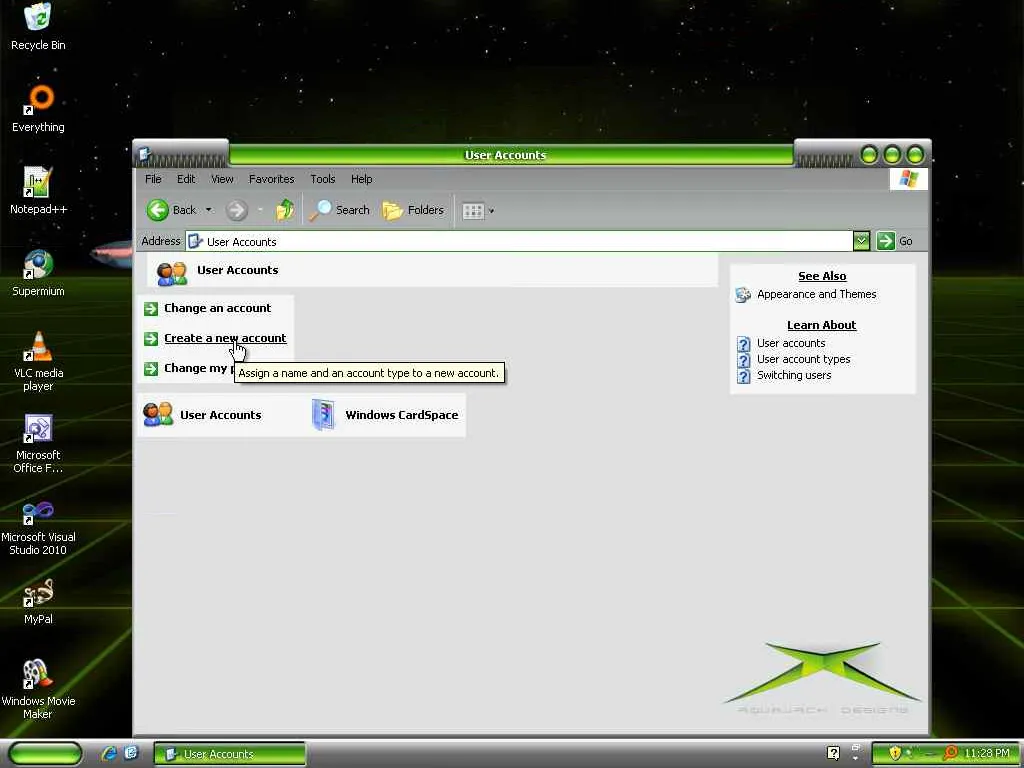Image resolution: width=1024 pixels, height=768 pixels.
Task: Click the Create a new account link
Action: (225, 338)
